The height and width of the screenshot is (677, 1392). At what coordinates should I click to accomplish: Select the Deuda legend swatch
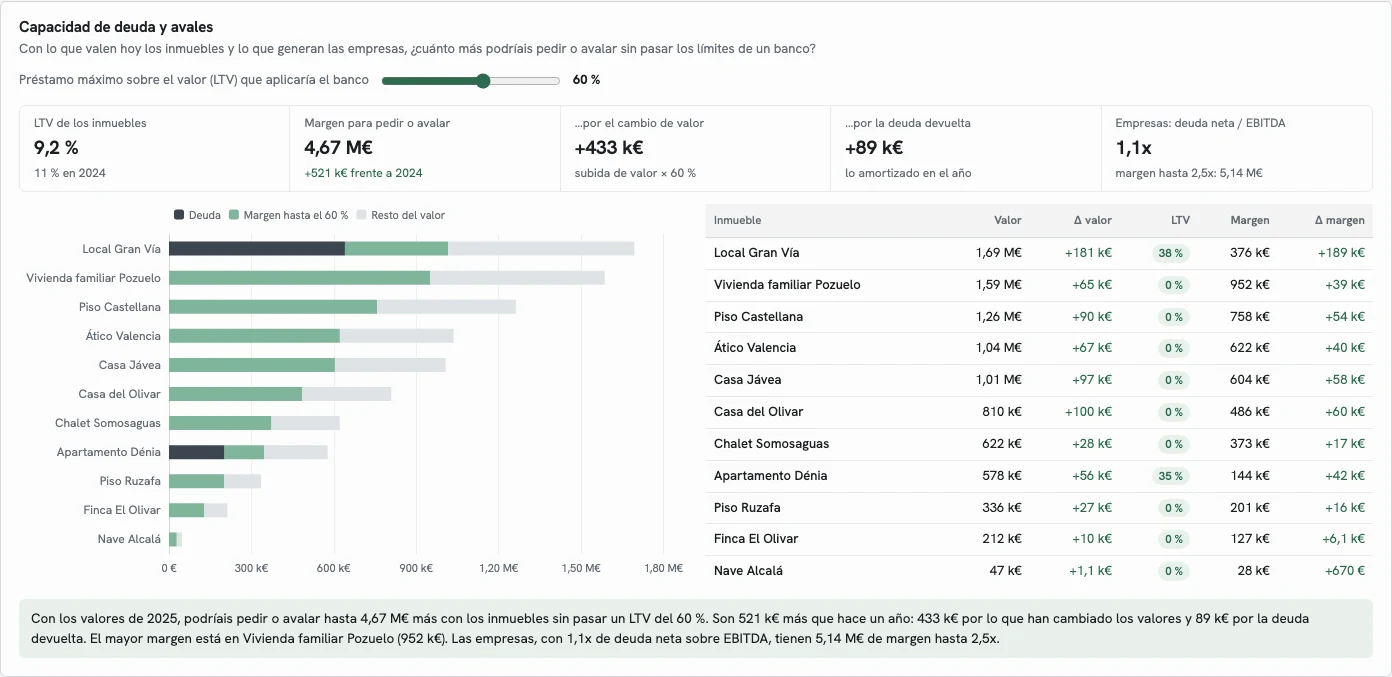[179, 215]
